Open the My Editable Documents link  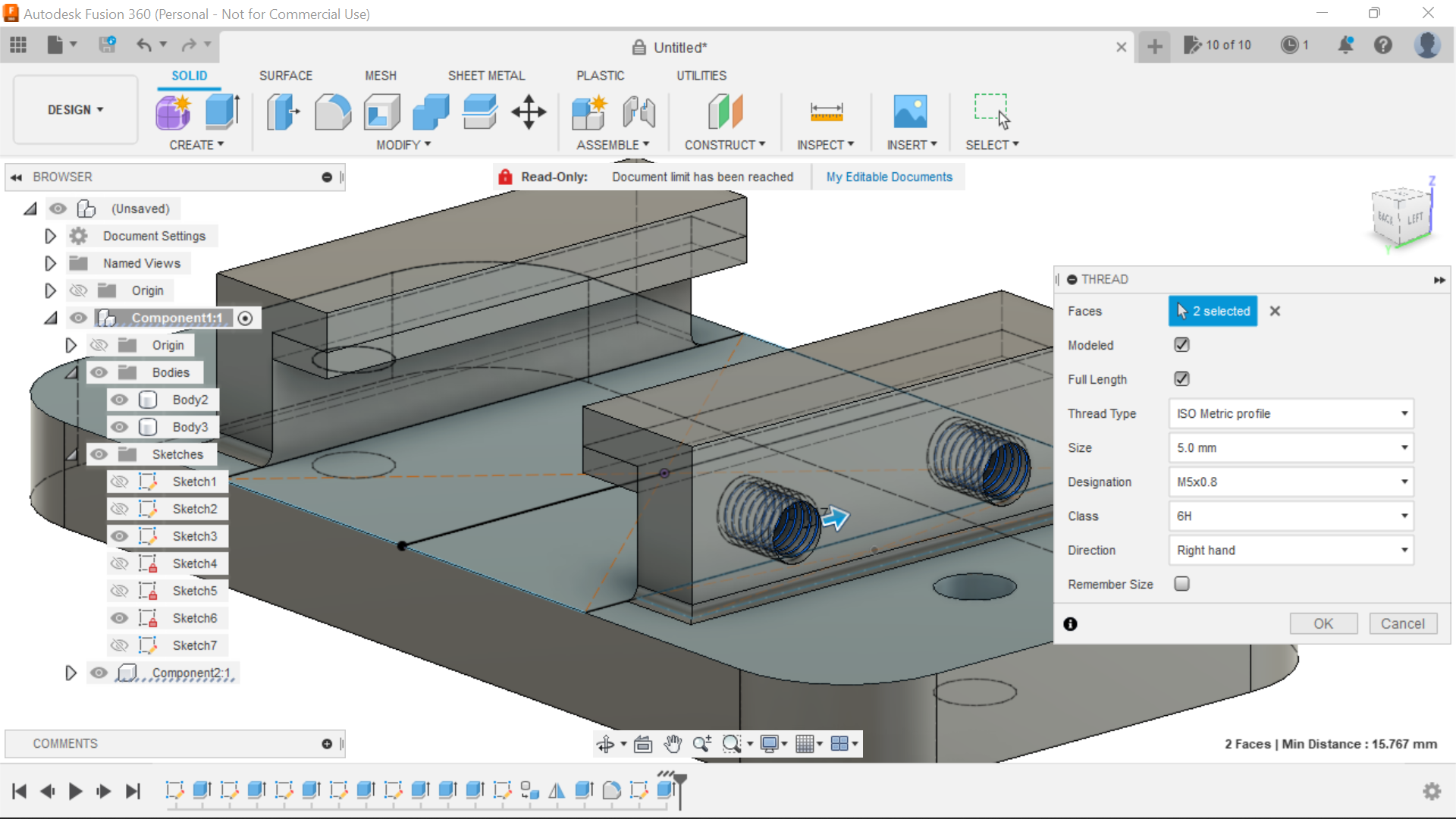tap(889, 177)
